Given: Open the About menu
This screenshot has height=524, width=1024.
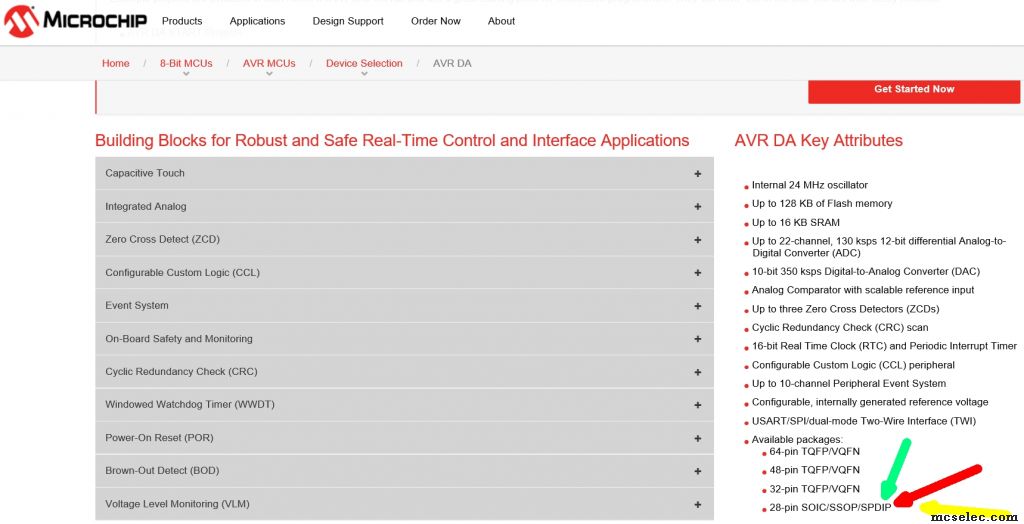Looking at the screenshot, I should click(502, 21).
